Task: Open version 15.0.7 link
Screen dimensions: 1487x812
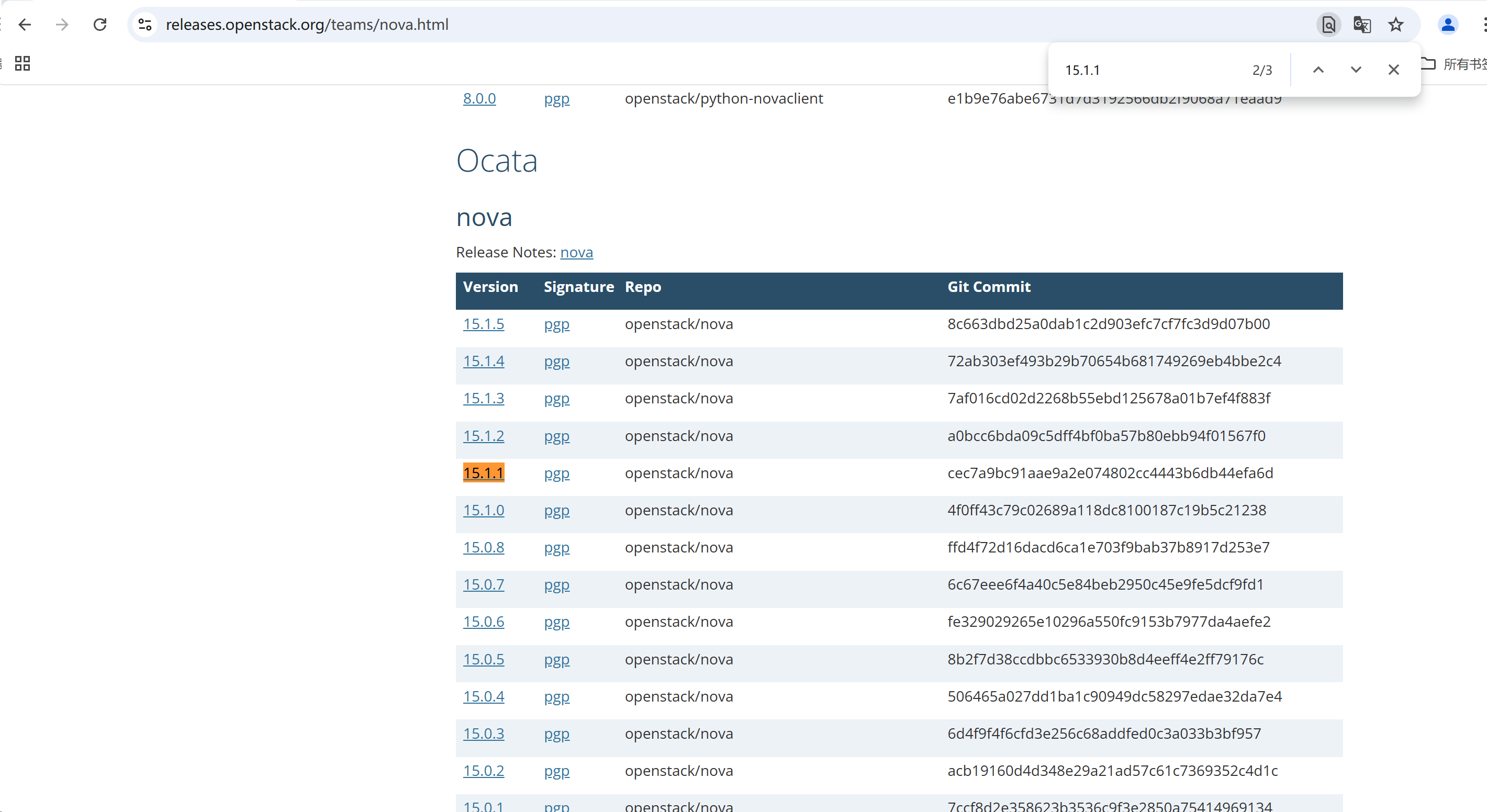Action: pyautogui.click(x=483, y=584)
